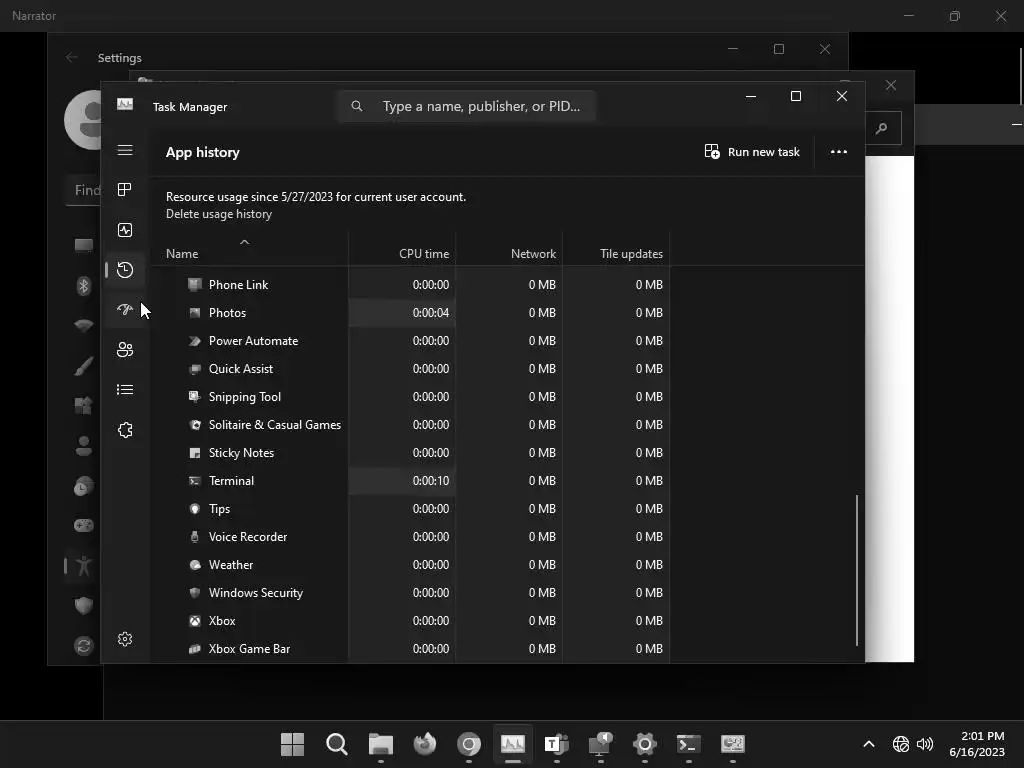
Task: Open the Windows Start menu
Action: (292, 744)
